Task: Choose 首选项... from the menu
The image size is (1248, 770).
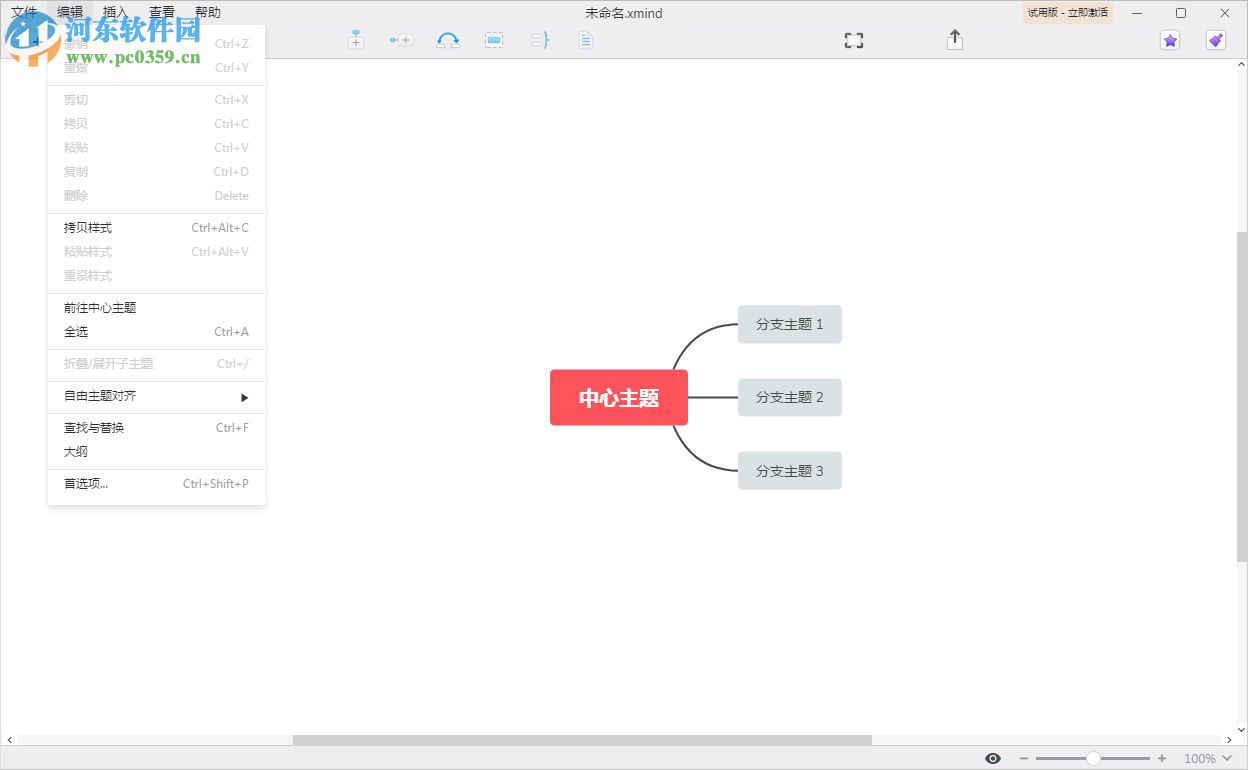Action: [156, 484]
